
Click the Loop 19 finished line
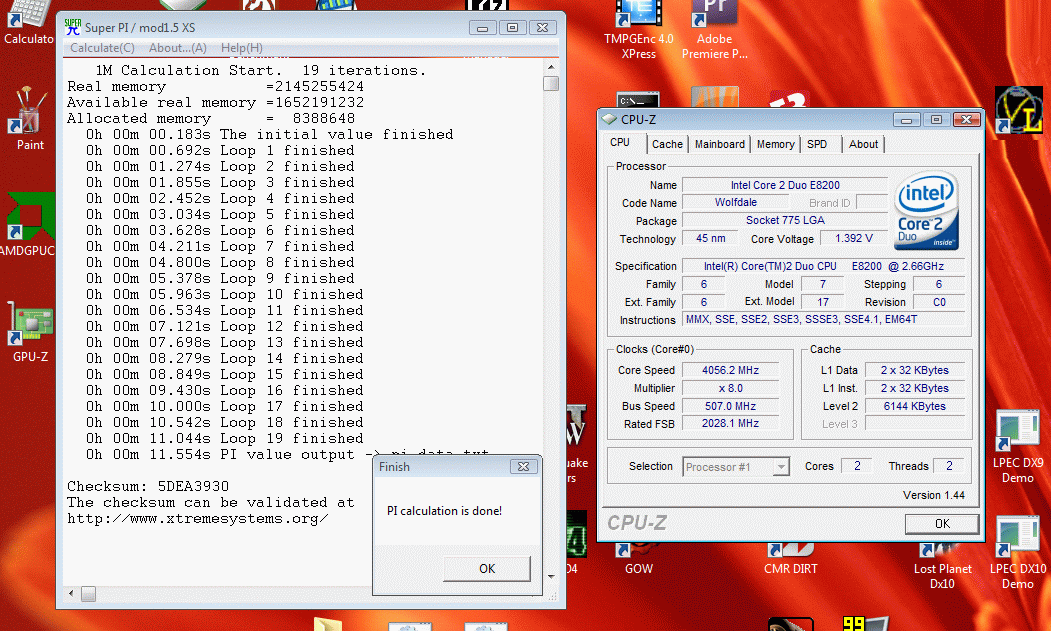click(x=225, y=439)
